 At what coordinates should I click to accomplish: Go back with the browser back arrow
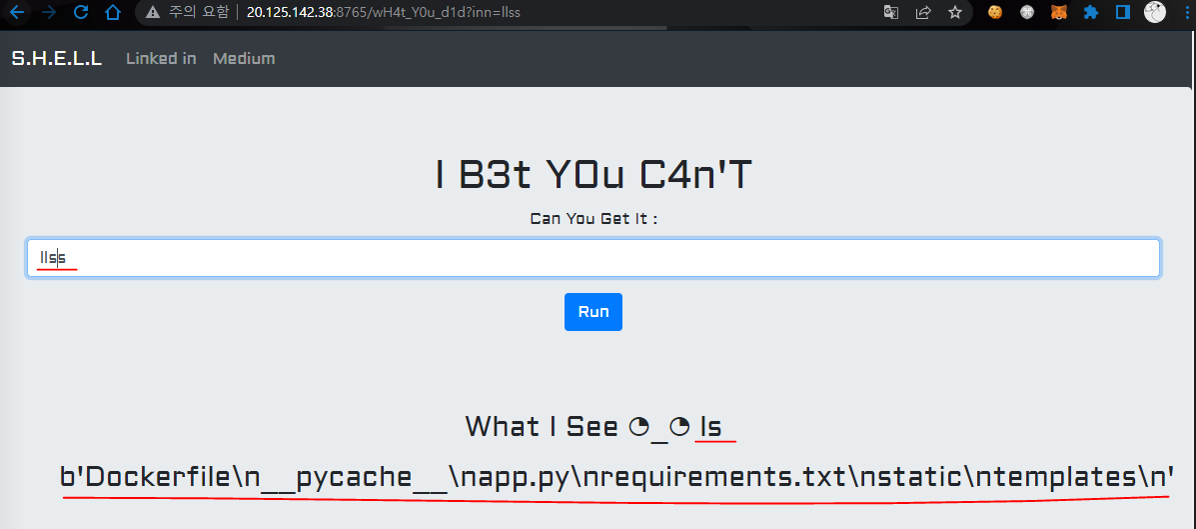17,12
